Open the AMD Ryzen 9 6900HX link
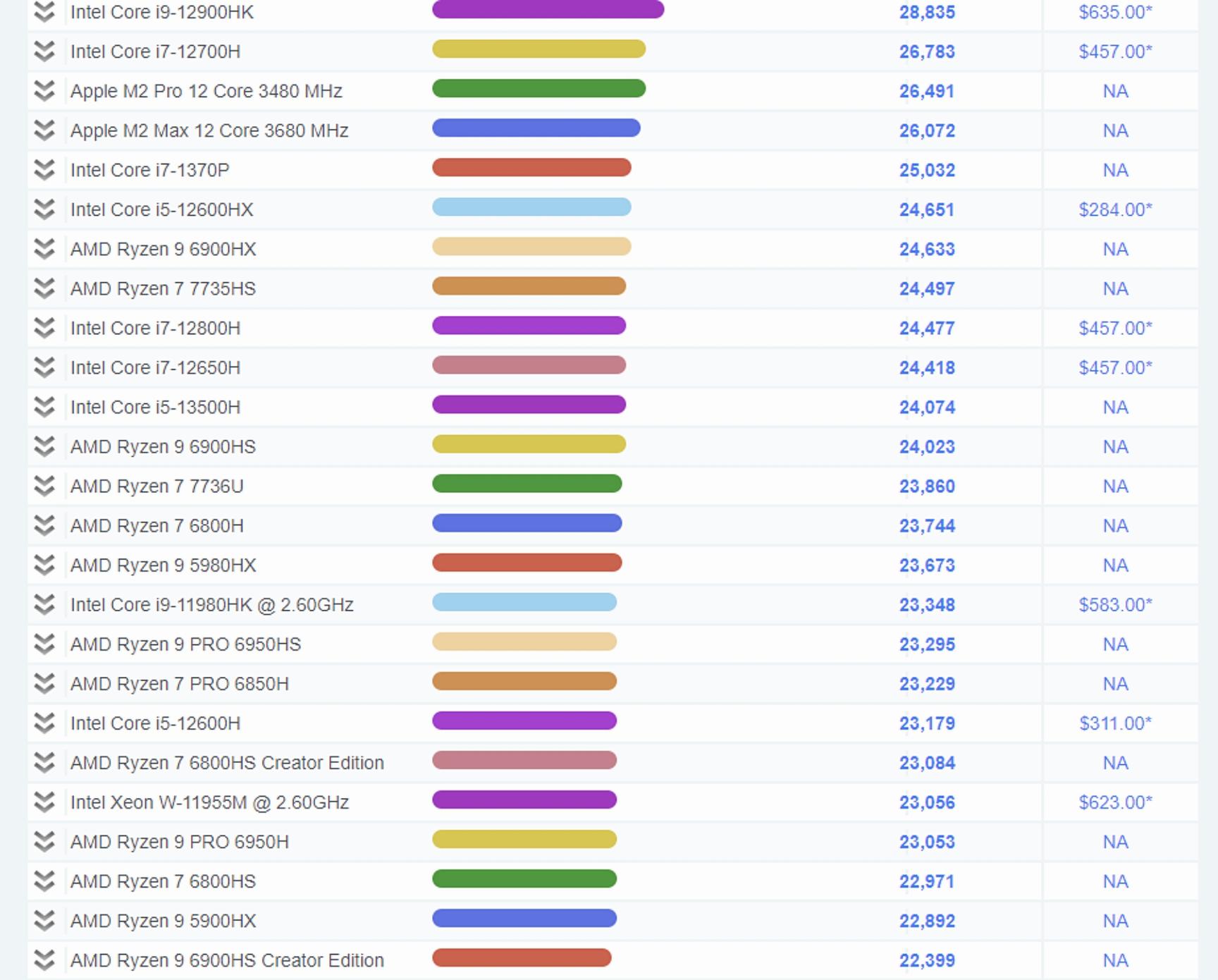Image resolution: width=1218 pixels, height=980 pixels. (x=164, y=249)
